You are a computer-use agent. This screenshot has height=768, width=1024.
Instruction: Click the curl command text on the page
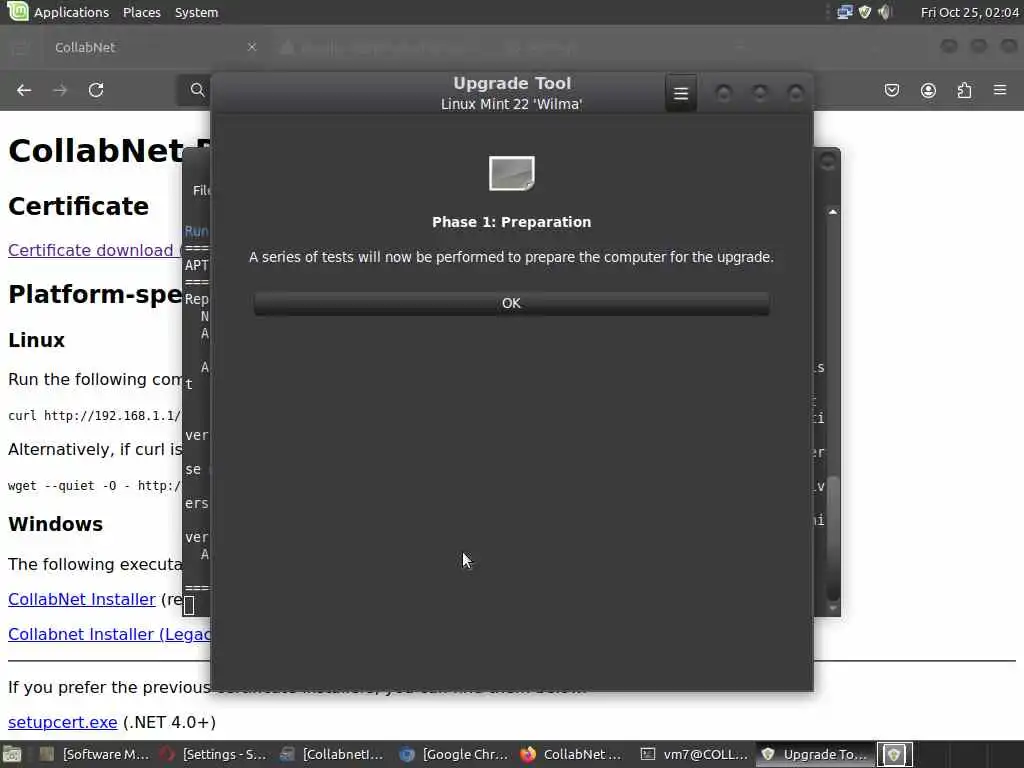(95, 415)
